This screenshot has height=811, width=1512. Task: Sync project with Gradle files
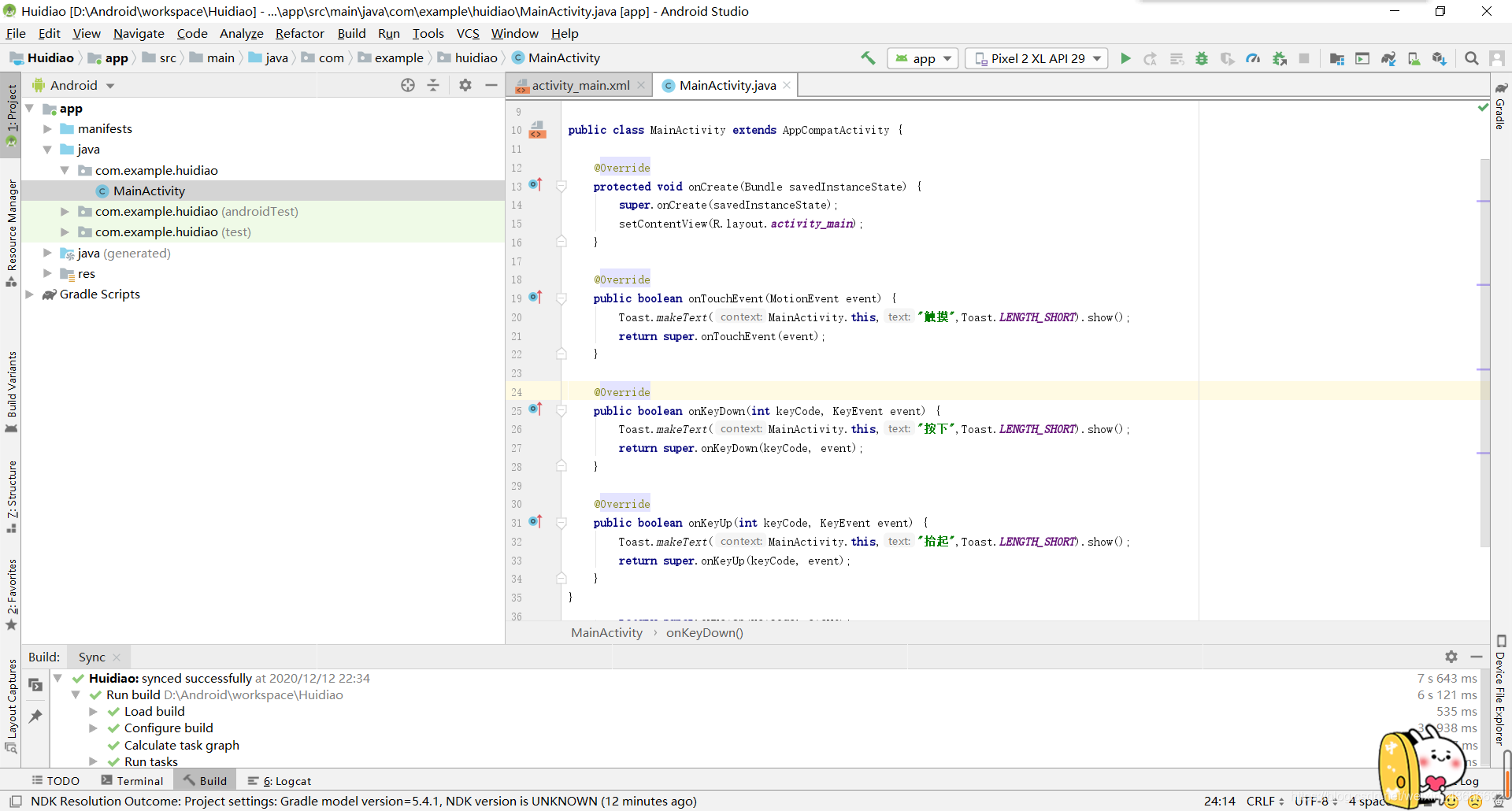pos(1388,58)
